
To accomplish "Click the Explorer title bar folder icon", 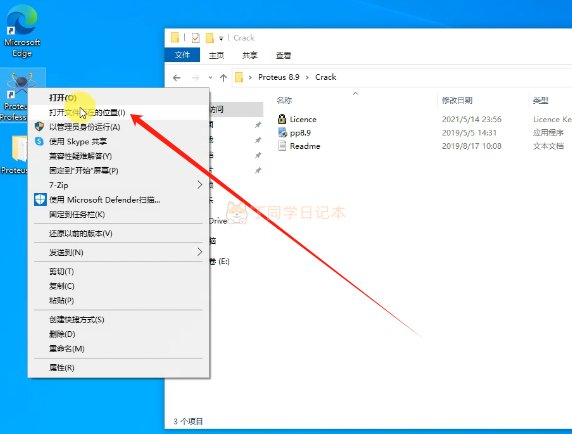I will point(175,38).
